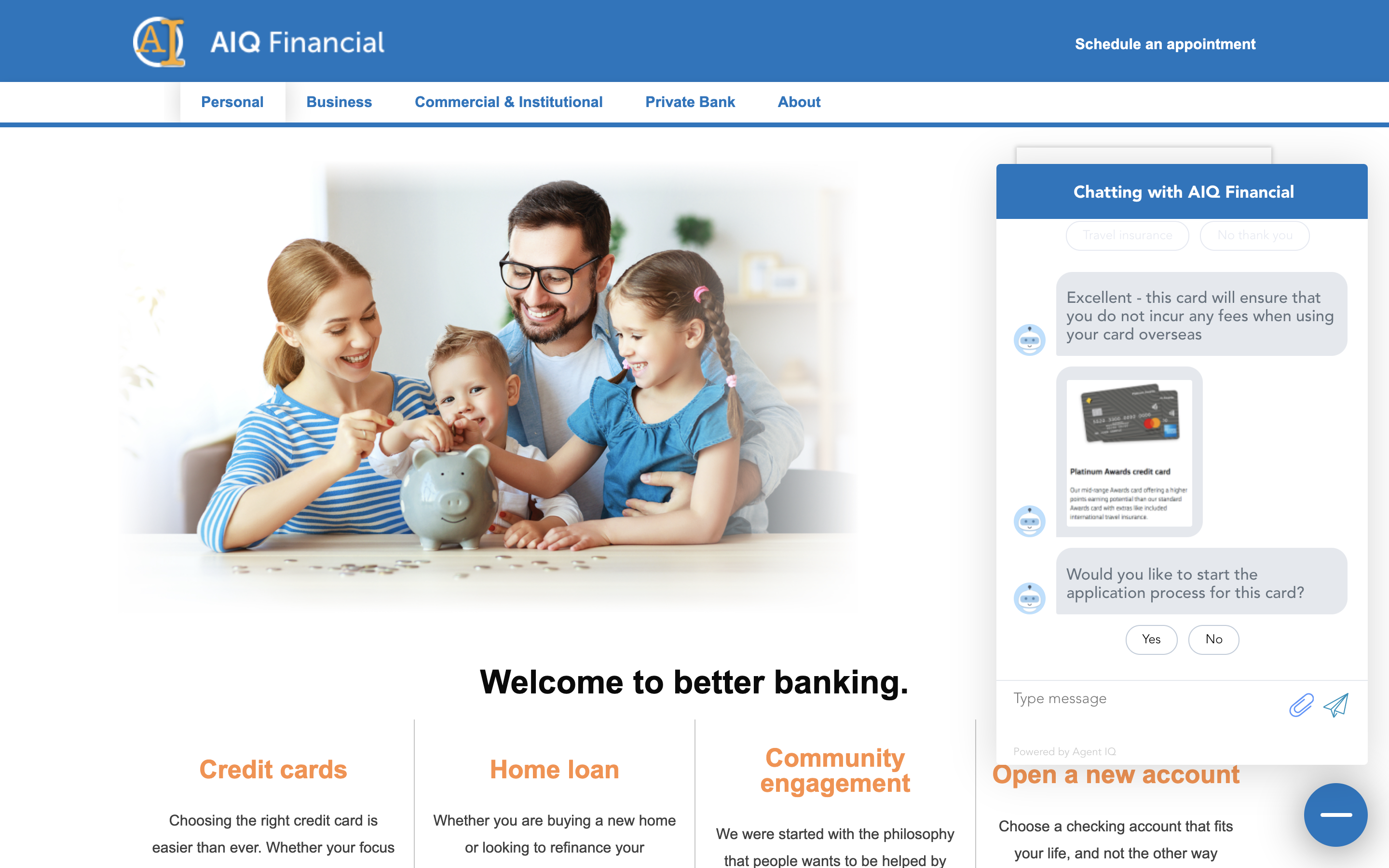Expand the Business navigation dropdown
This screenshot has width=1389, height=868.
tap(339, 101)
